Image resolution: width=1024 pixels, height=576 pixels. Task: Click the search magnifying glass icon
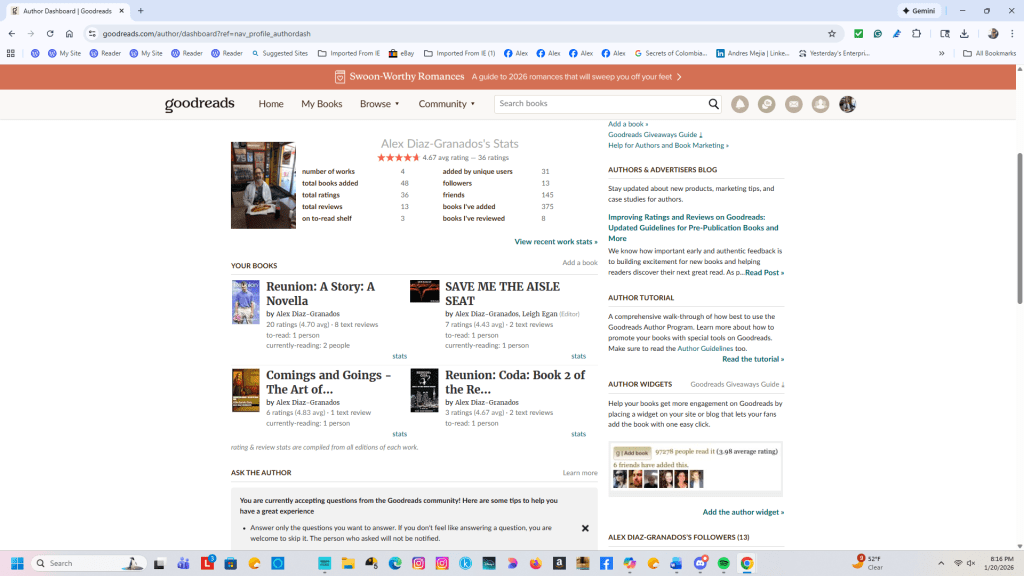714,104
